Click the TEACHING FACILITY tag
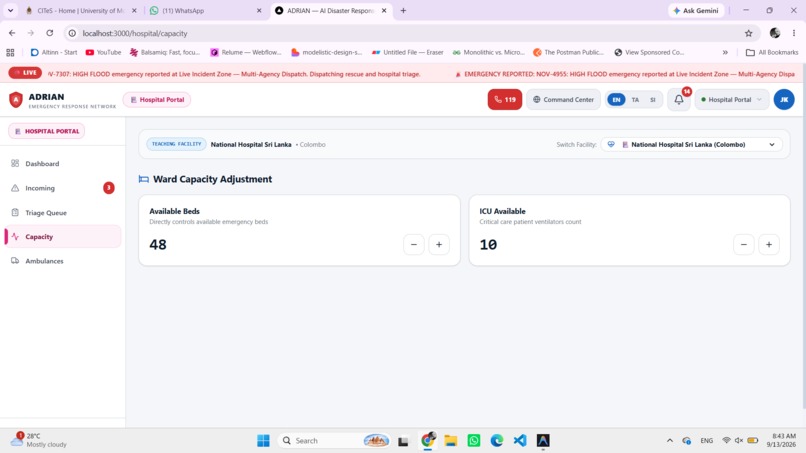Screen dimensions: 806x453 (176, 144)
